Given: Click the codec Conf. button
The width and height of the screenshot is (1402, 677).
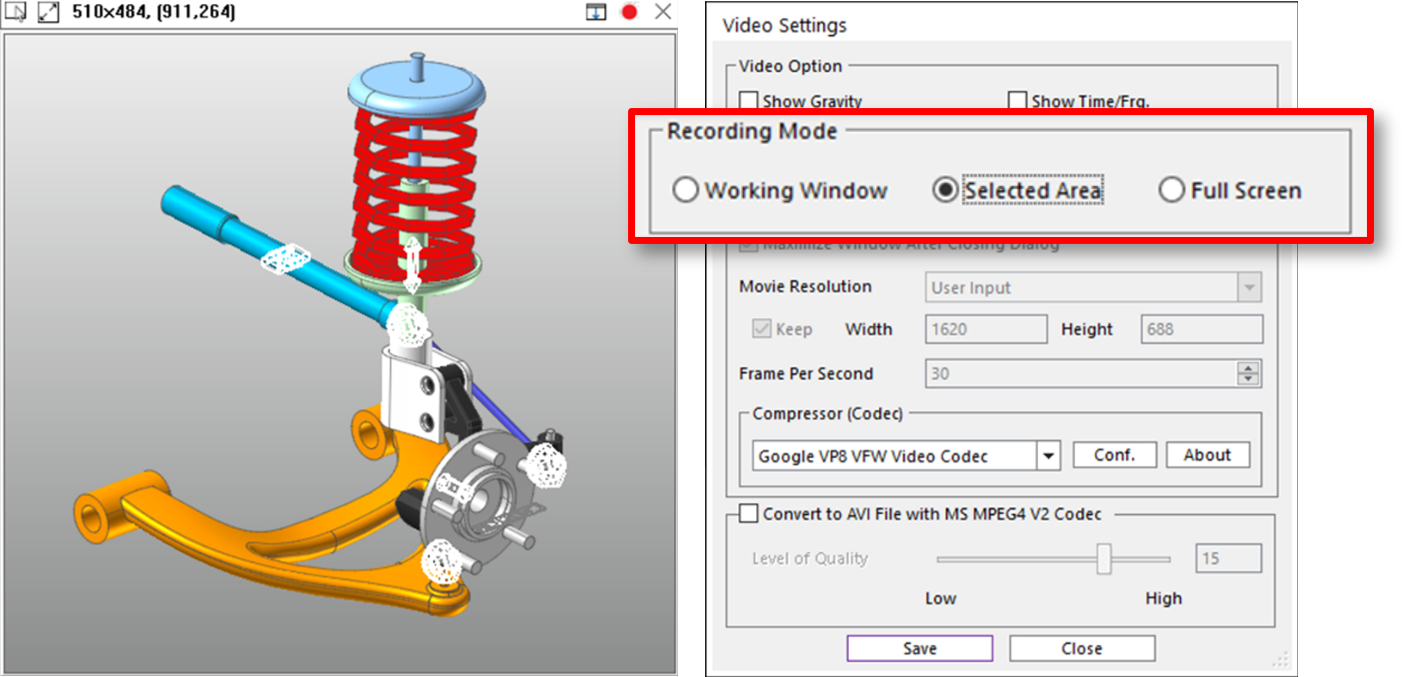Looking at the screenshot, I should tap(1114, 455).
